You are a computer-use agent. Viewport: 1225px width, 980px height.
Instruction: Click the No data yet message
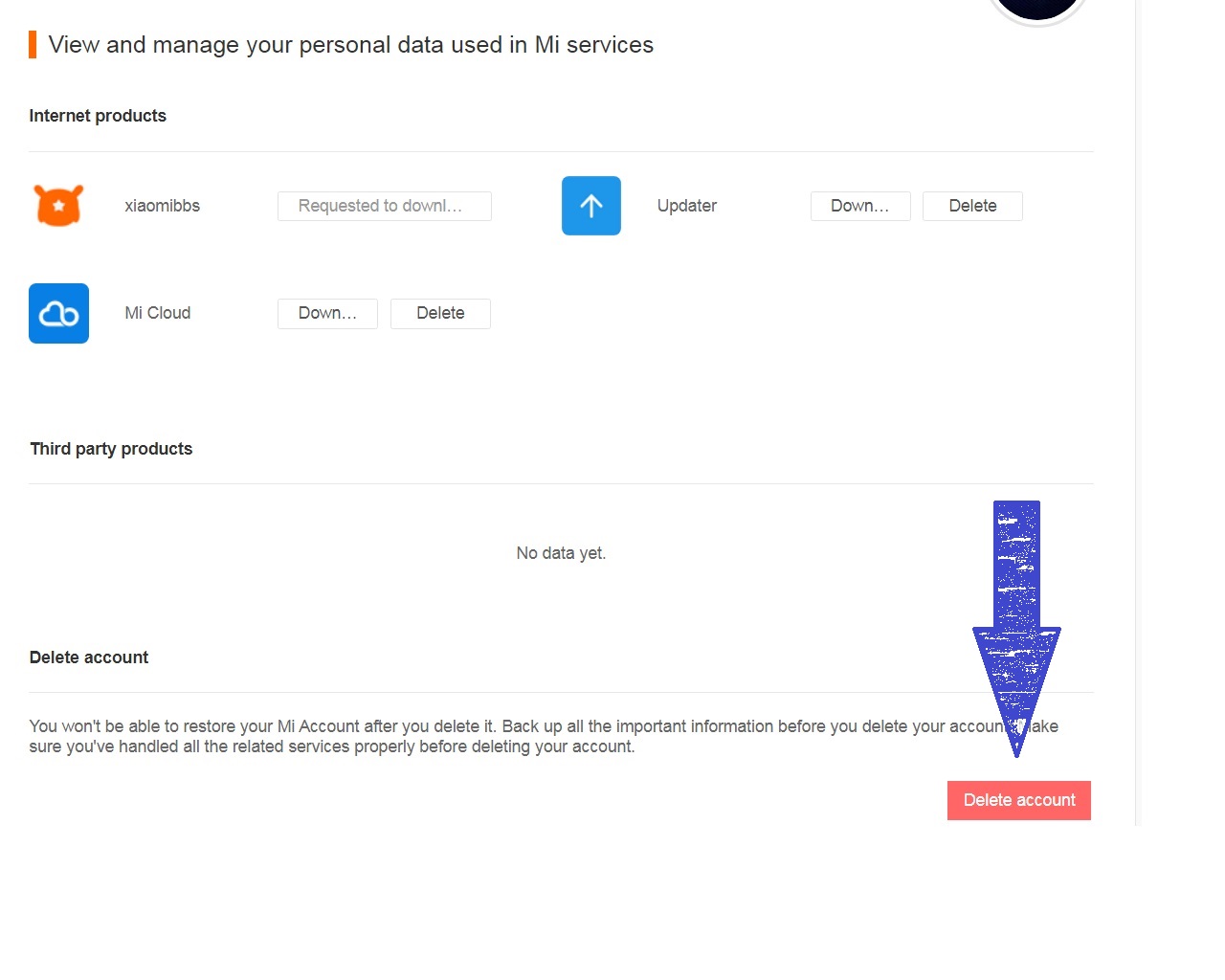[561, 553]
